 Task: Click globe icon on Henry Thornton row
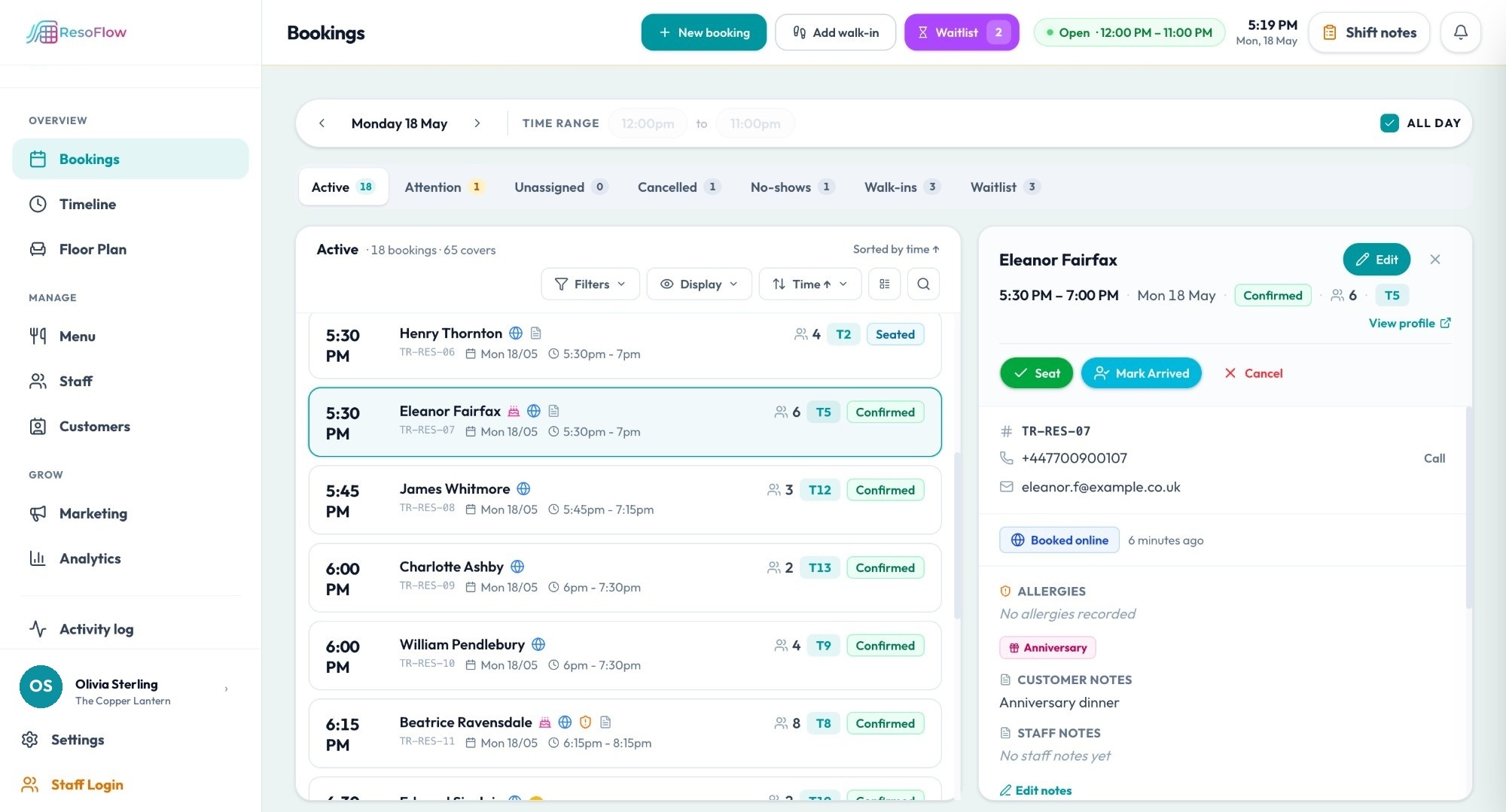pyautogui.click(x=516, y=333)
